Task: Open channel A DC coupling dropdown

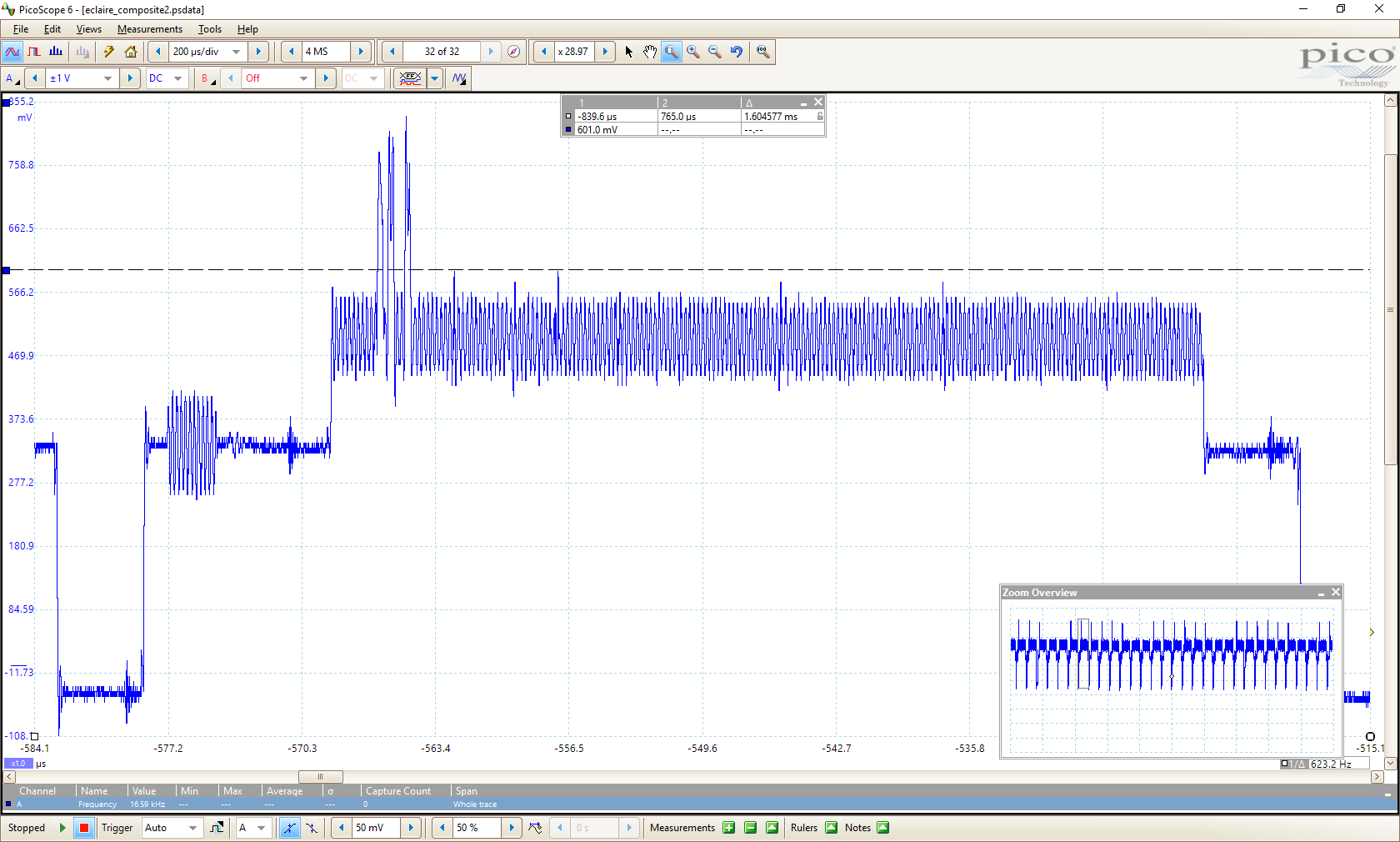Action: tap(177, 78)
